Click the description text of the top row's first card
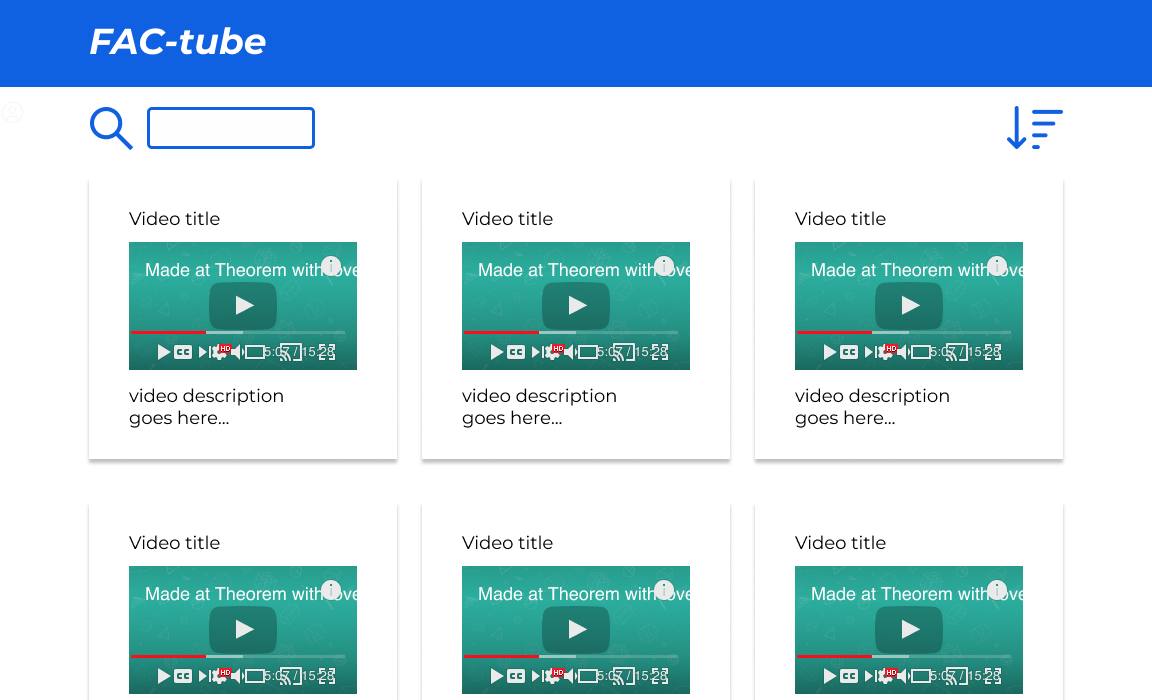The width and height of the screenshot is (1152, 700). pyautogui.click(x=206, y=407)
